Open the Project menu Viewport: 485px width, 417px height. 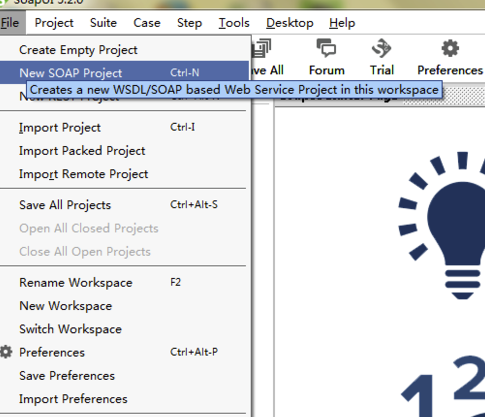[x=54, y=23]
